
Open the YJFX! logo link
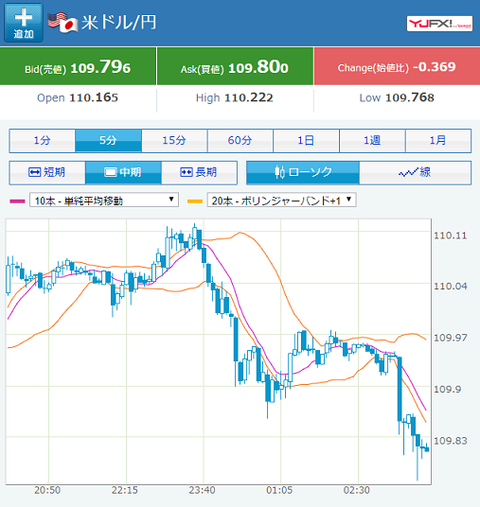(x=439, y=24)
